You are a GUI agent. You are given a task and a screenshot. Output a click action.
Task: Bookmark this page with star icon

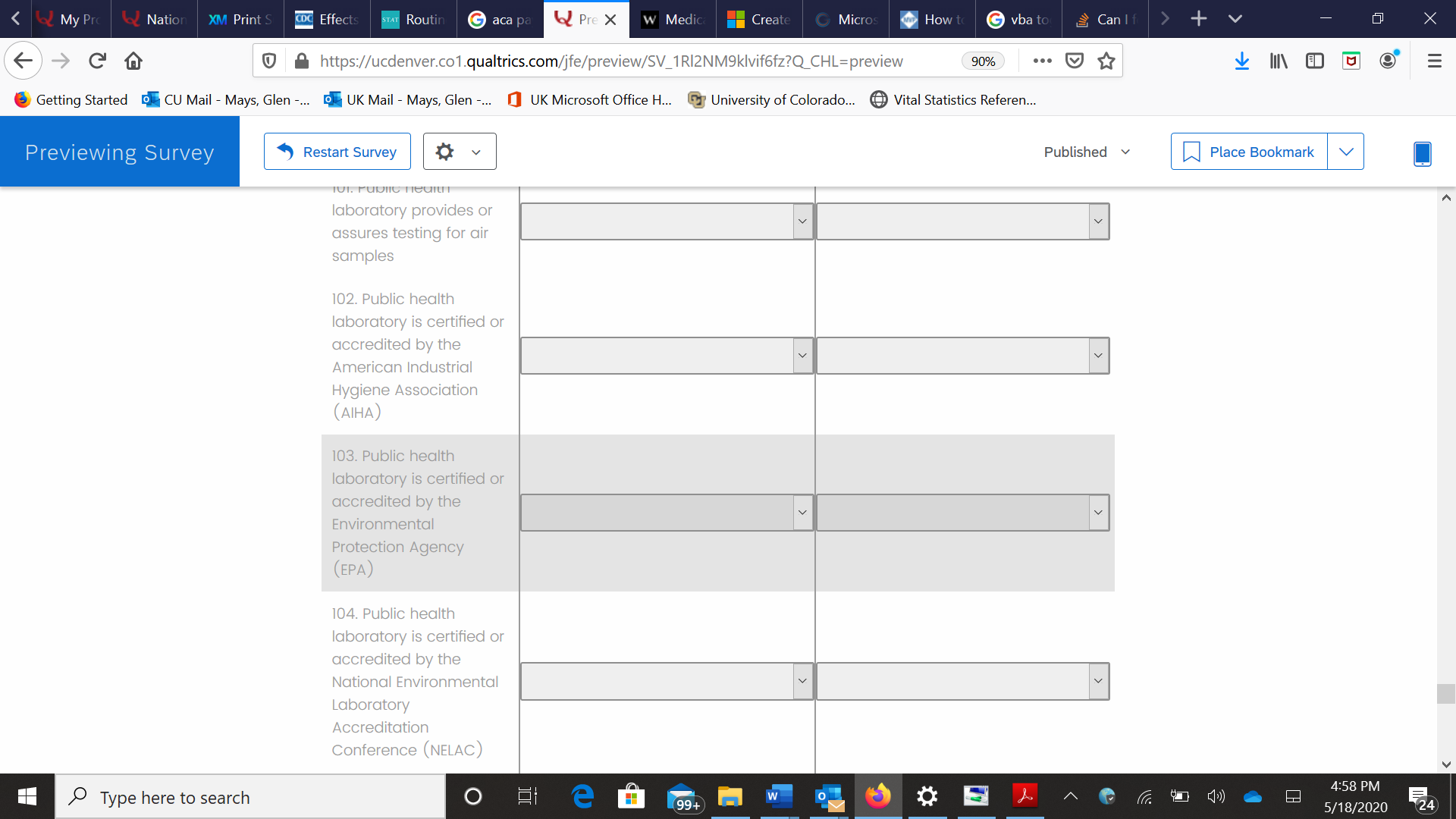(1106, 61)
